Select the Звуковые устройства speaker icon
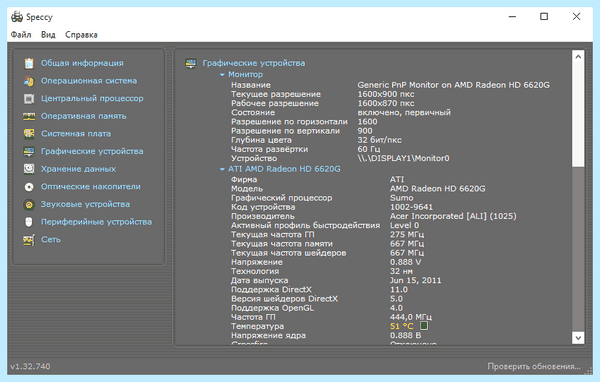This screenshot has height=382, width=600. click(x=29, y=204)
